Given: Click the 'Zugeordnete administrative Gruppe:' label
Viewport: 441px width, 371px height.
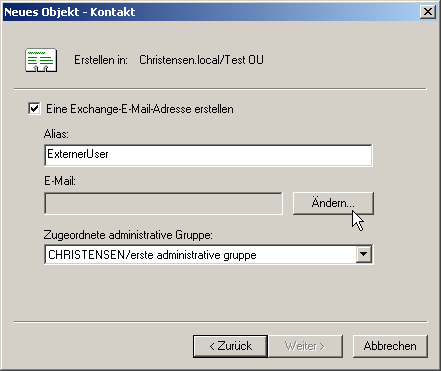Looking at the screenshot, I should [128, 235].
